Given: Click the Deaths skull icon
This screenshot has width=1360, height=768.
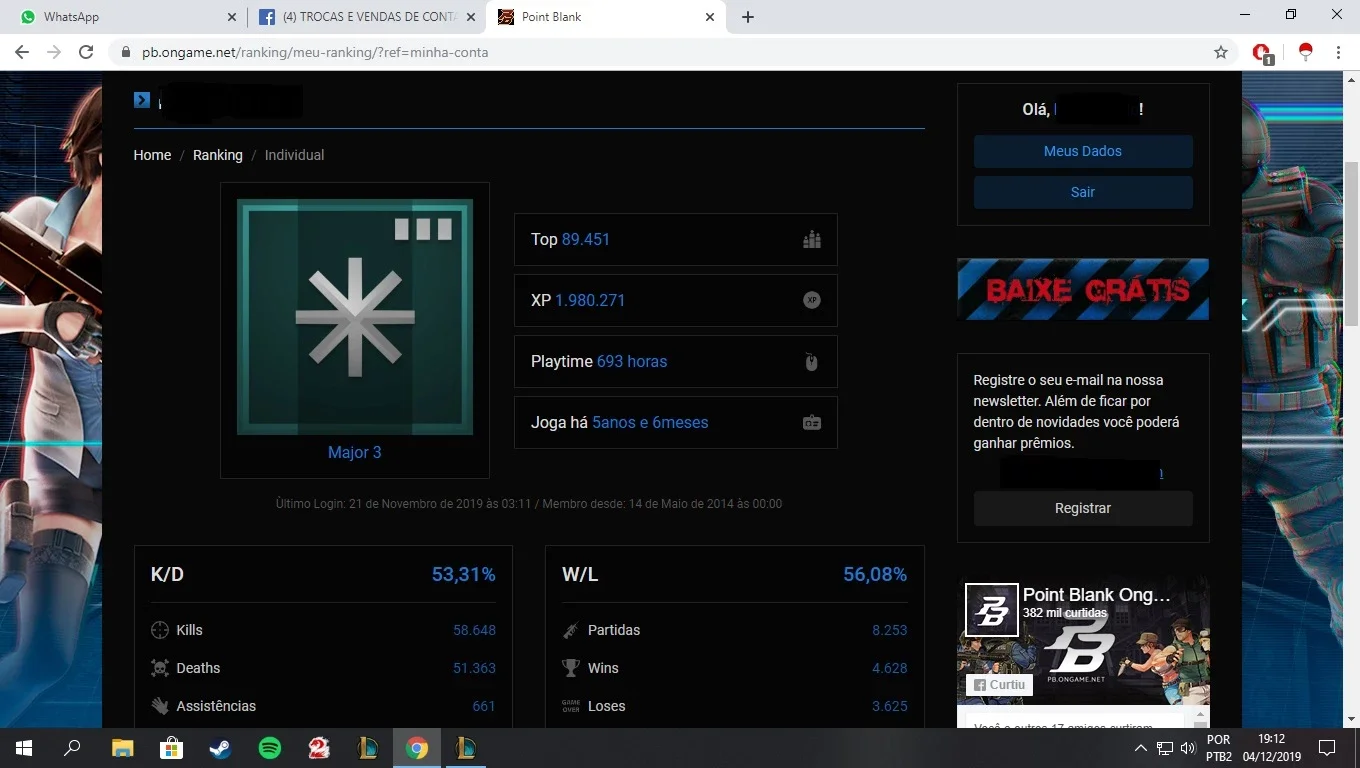Looking at the screenshot, I should (160, 668).
